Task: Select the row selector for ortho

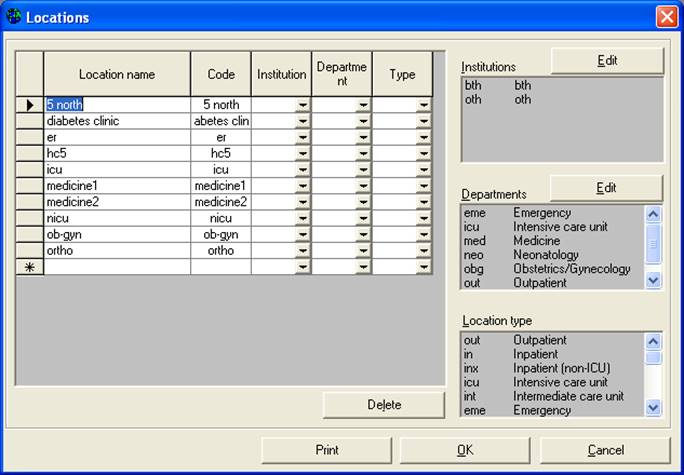Action: 30,251
